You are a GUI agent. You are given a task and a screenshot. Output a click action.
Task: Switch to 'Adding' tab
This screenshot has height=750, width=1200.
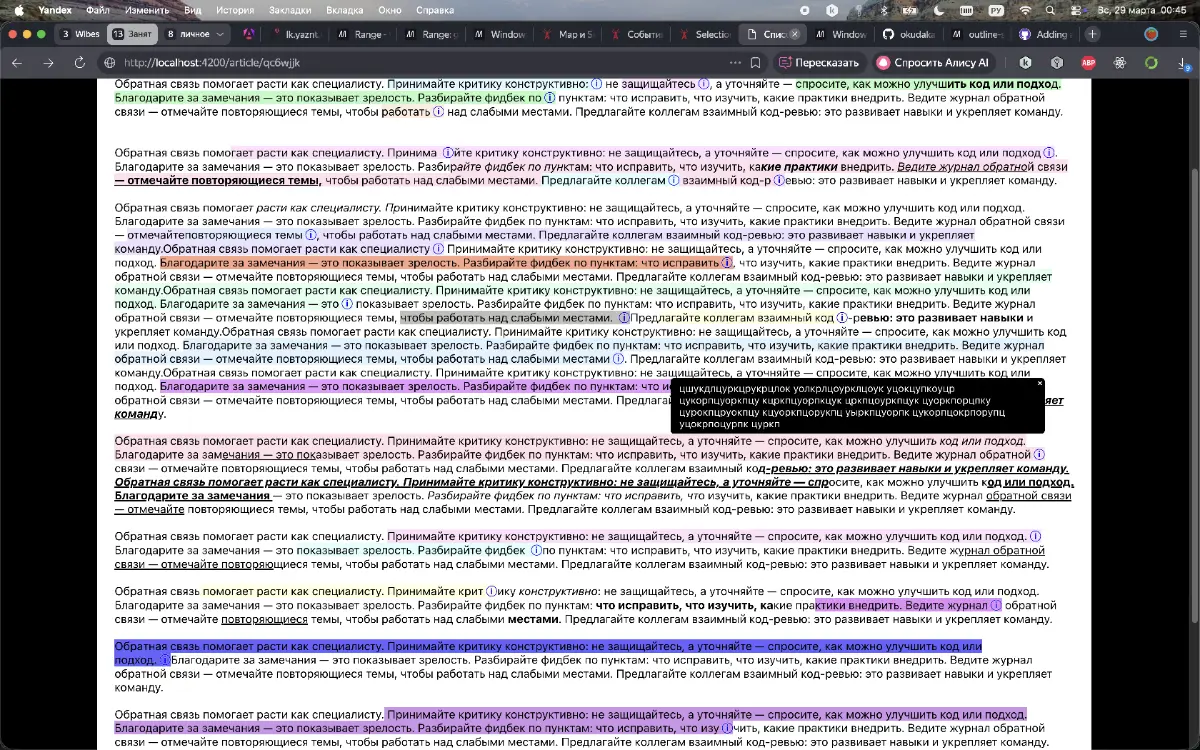tap(1044, 34)
